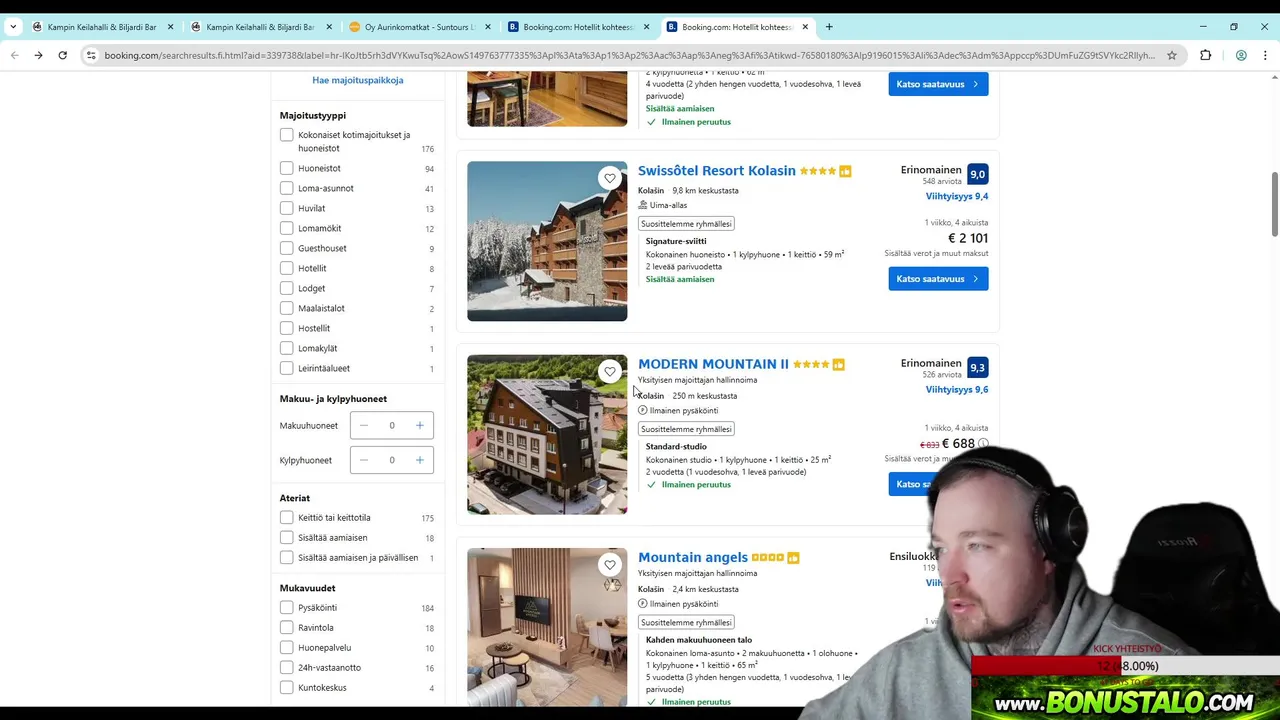Click Hae majoituspaikkoja link

[x=358, y=80]
